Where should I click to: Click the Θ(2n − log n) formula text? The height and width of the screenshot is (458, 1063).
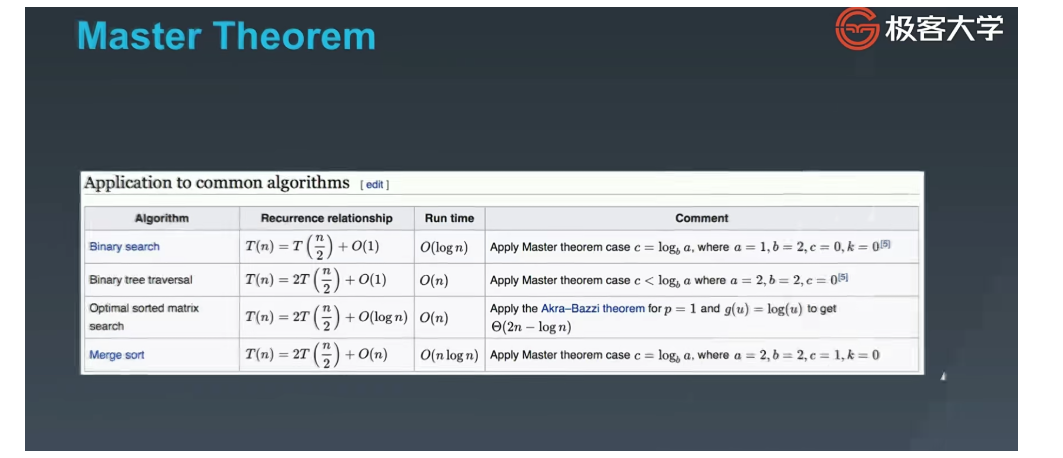coord(531,327)
